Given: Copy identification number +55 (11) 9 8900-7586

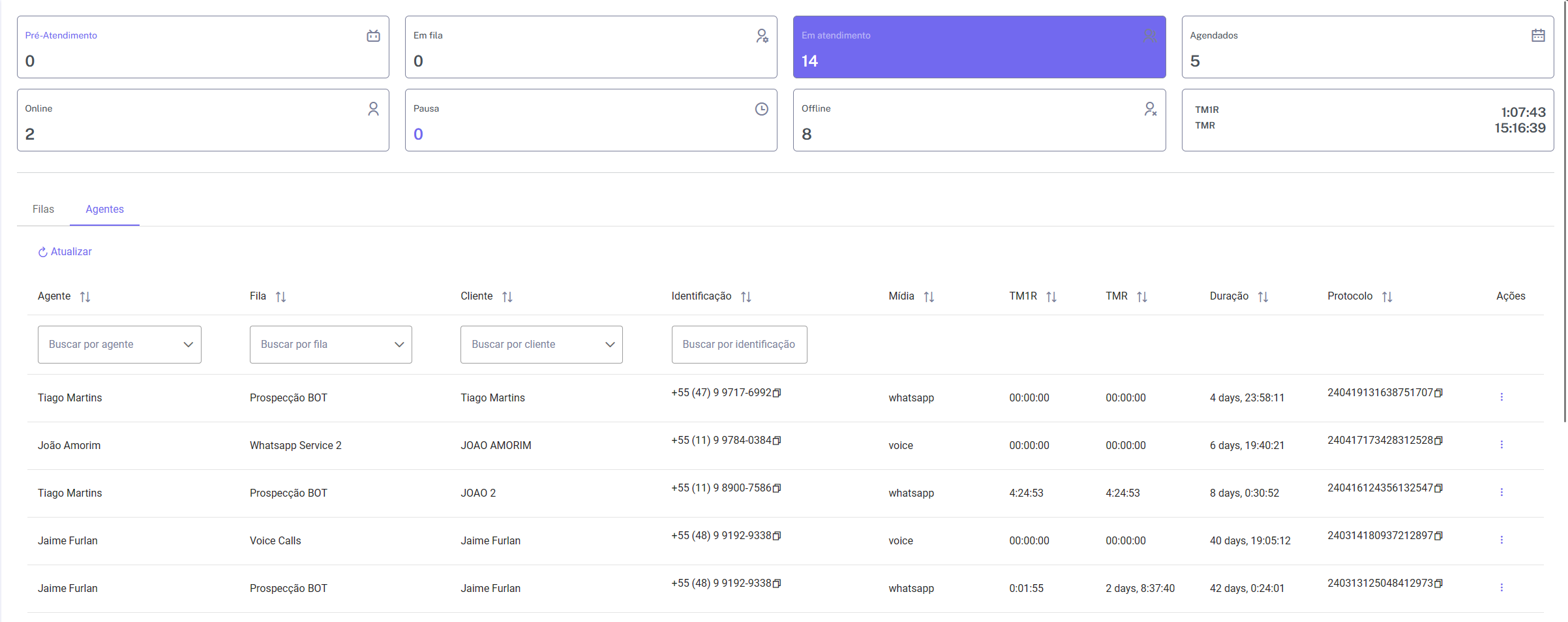Looking at the screenshot, I should pos(777,488).
